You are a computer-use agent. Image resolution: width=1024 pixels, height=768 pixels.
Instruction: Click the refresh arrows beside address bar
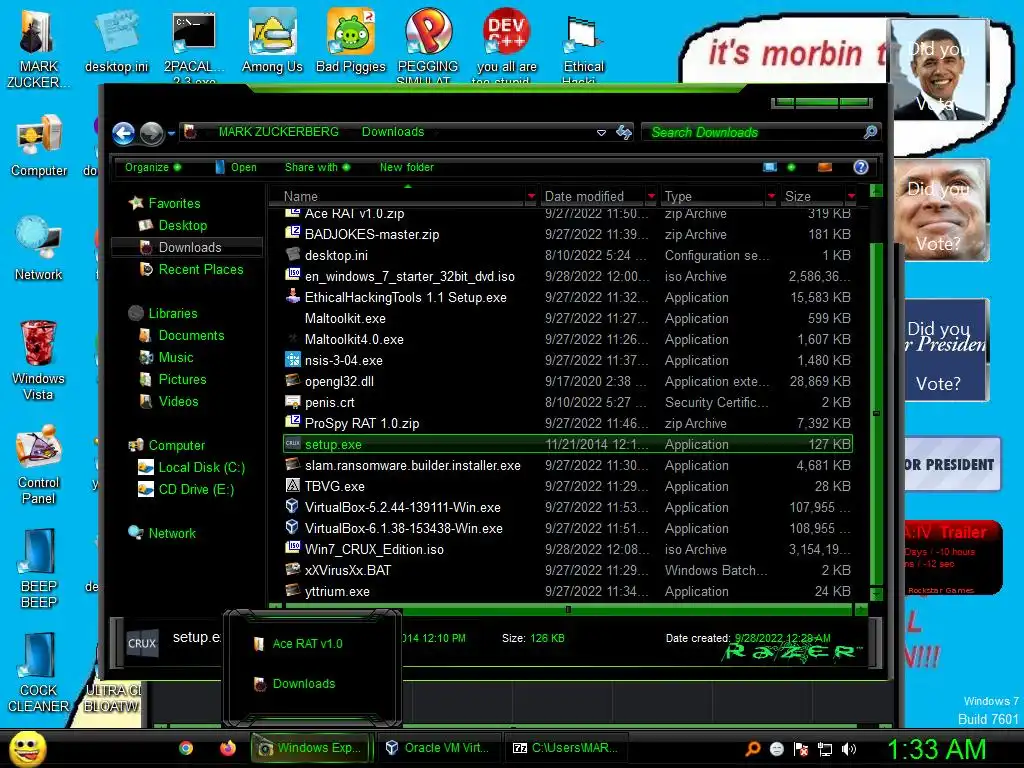pos(624,133)
